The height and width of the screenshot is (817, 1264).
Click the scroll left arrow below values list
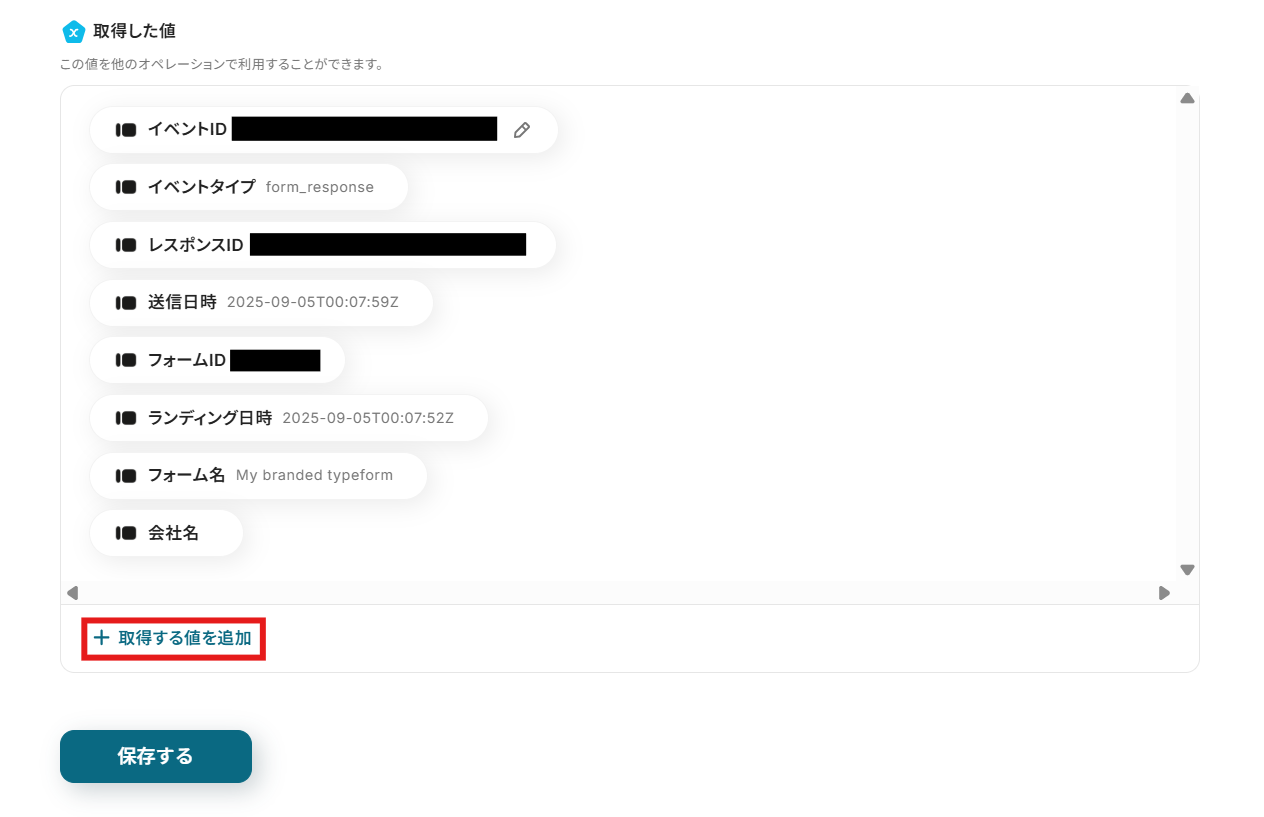72,593
